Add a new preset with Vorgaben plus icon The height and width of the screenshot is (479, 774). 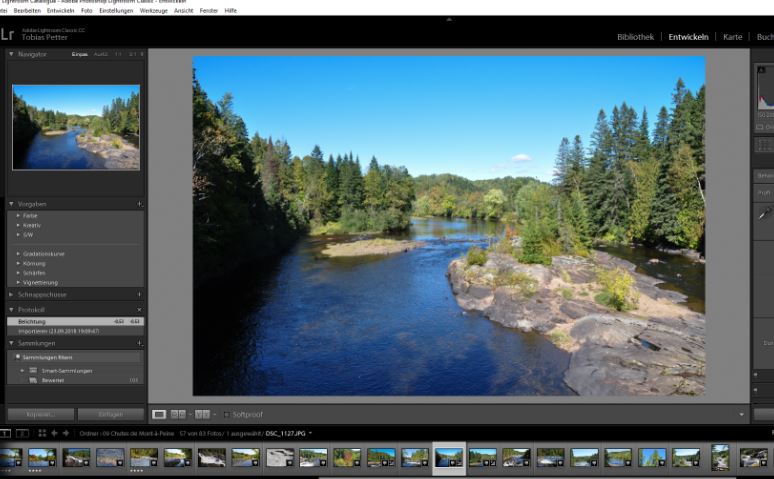140,204
